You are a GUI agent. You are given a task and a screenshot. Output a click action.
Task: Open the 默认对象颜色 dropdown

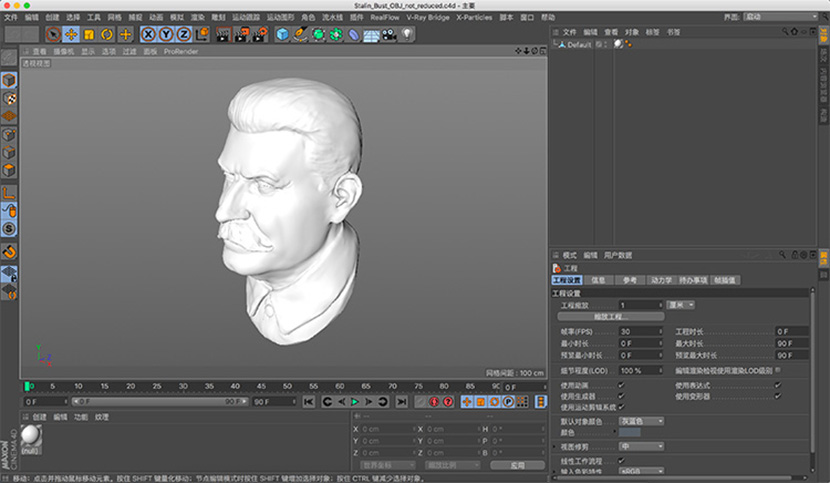tap(641, 421)
